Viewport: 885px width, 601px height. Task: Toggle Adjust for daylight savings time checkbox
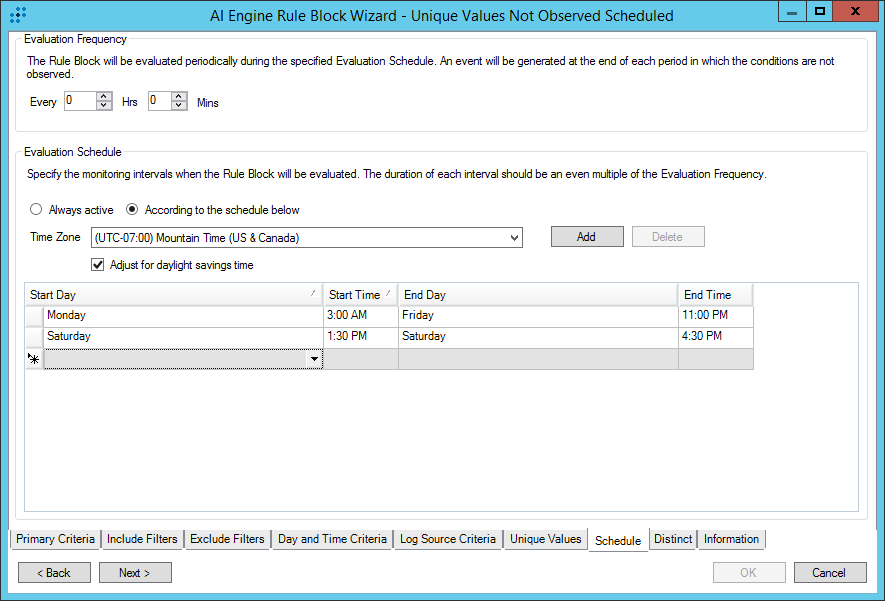(98, 265)
